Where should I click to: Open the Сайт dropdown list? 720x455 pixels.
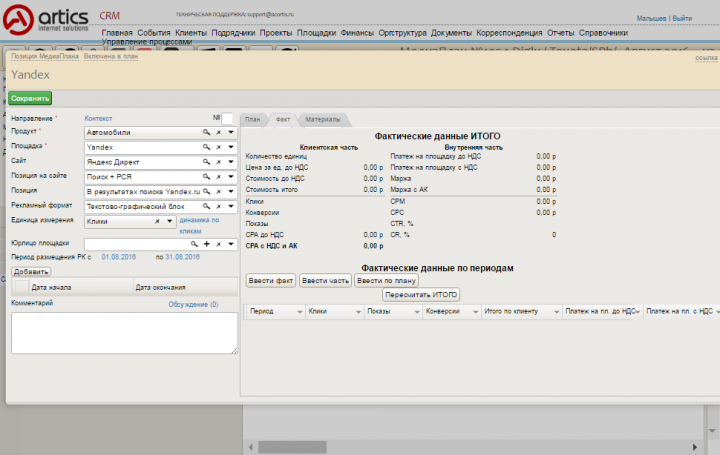click(x=231, y=162)
